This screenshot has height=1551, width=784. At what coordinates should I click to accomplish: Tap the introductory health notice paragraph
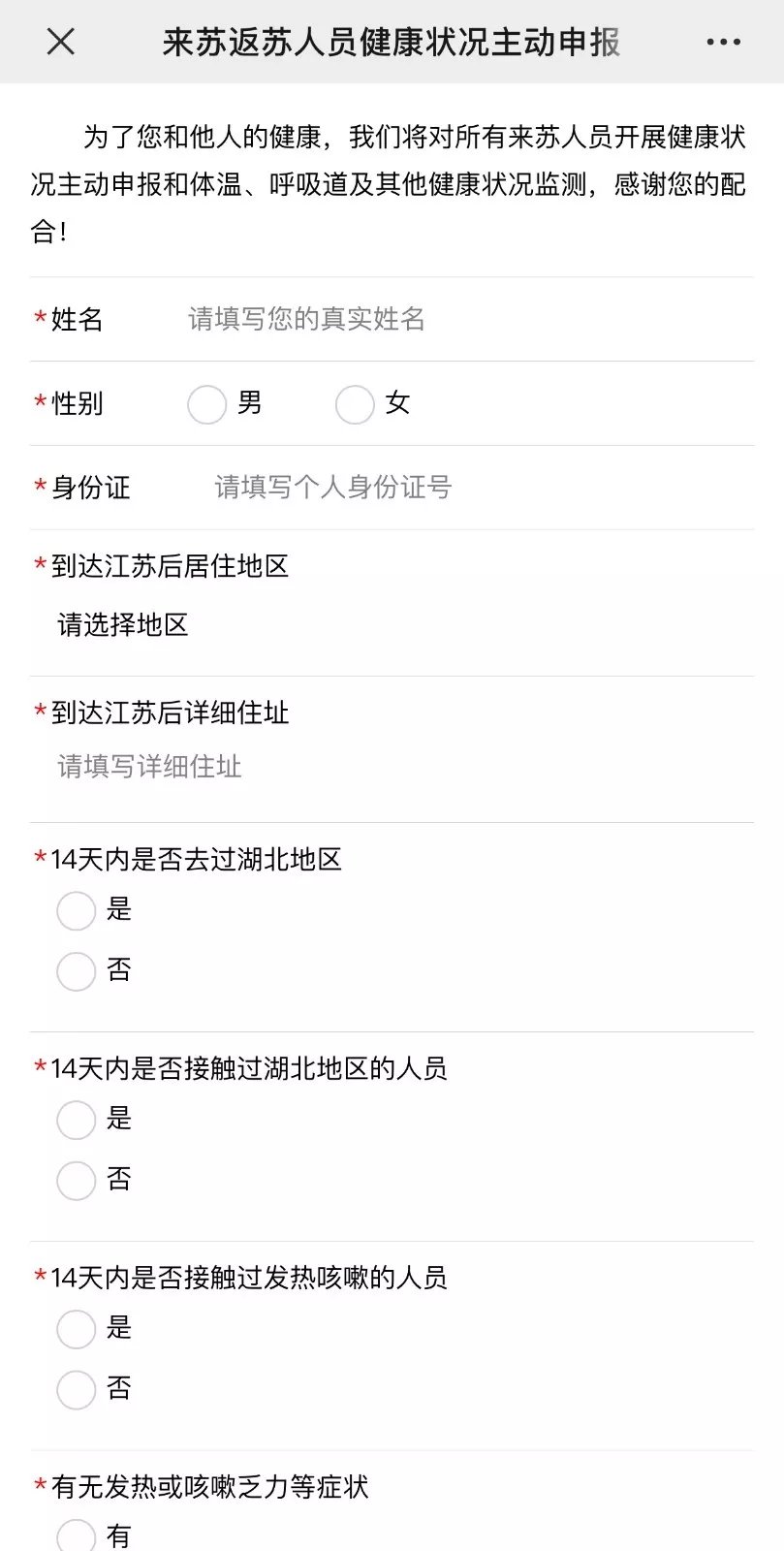[388, 184]
